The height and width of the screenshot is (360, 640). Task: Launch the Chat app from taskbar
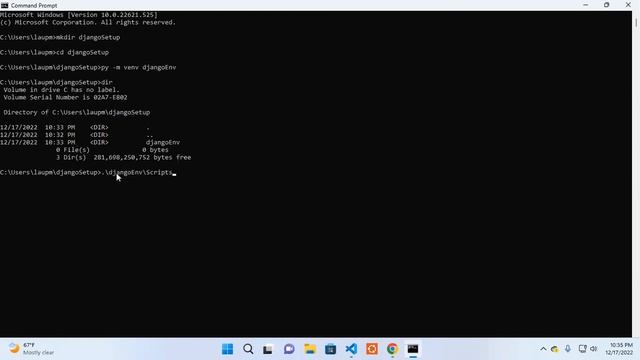pyautogui.click(x=289, y=349)
